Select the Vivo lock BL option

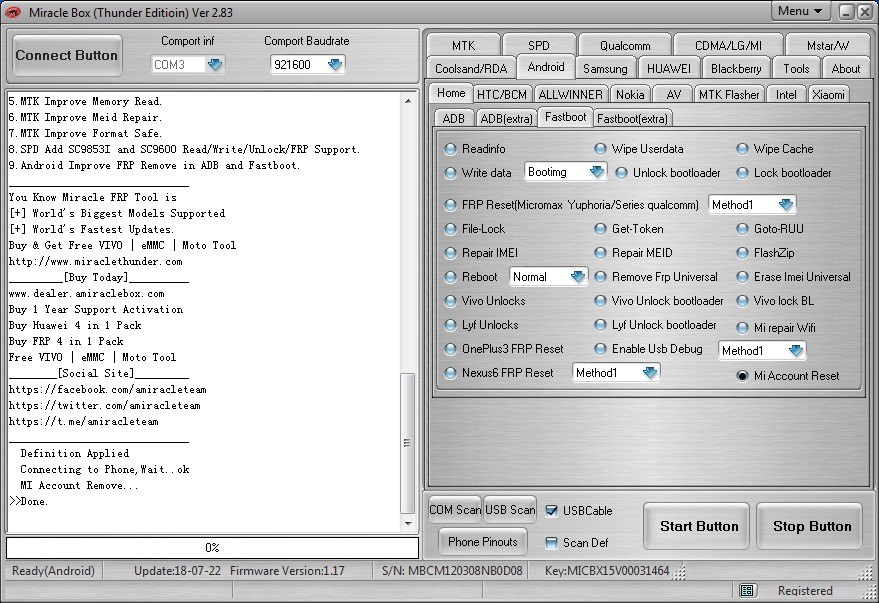coord(742,301)
